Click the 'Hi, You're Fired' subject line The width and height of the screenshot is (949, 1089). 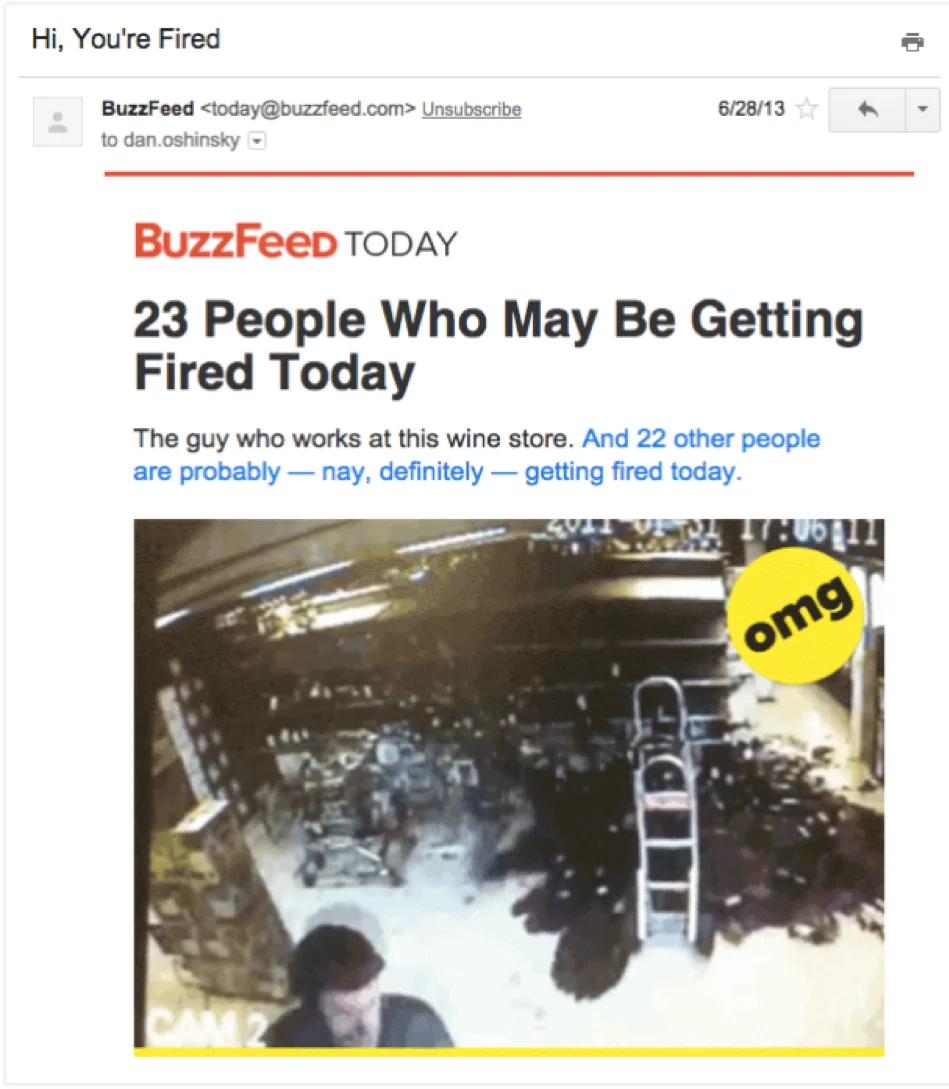(126, 39)
